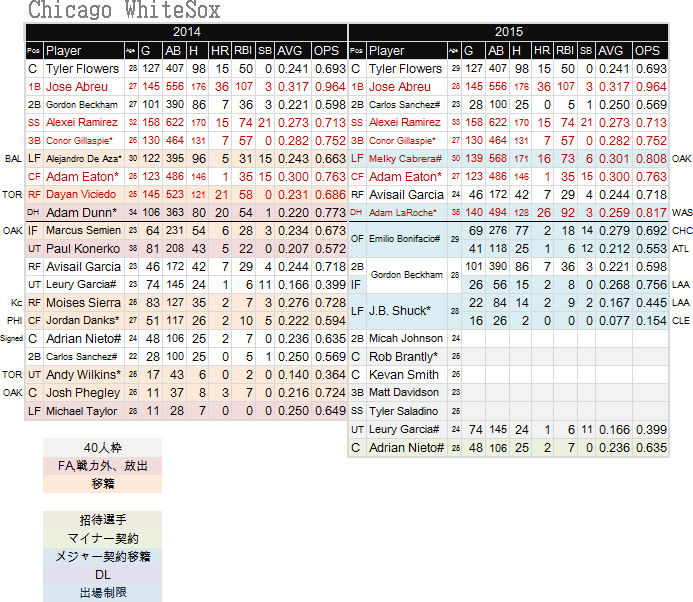Click Leury Garcia# in the 2015 table
The height and width of the screenshot is (602, 693).
click(x=404, y=429)
